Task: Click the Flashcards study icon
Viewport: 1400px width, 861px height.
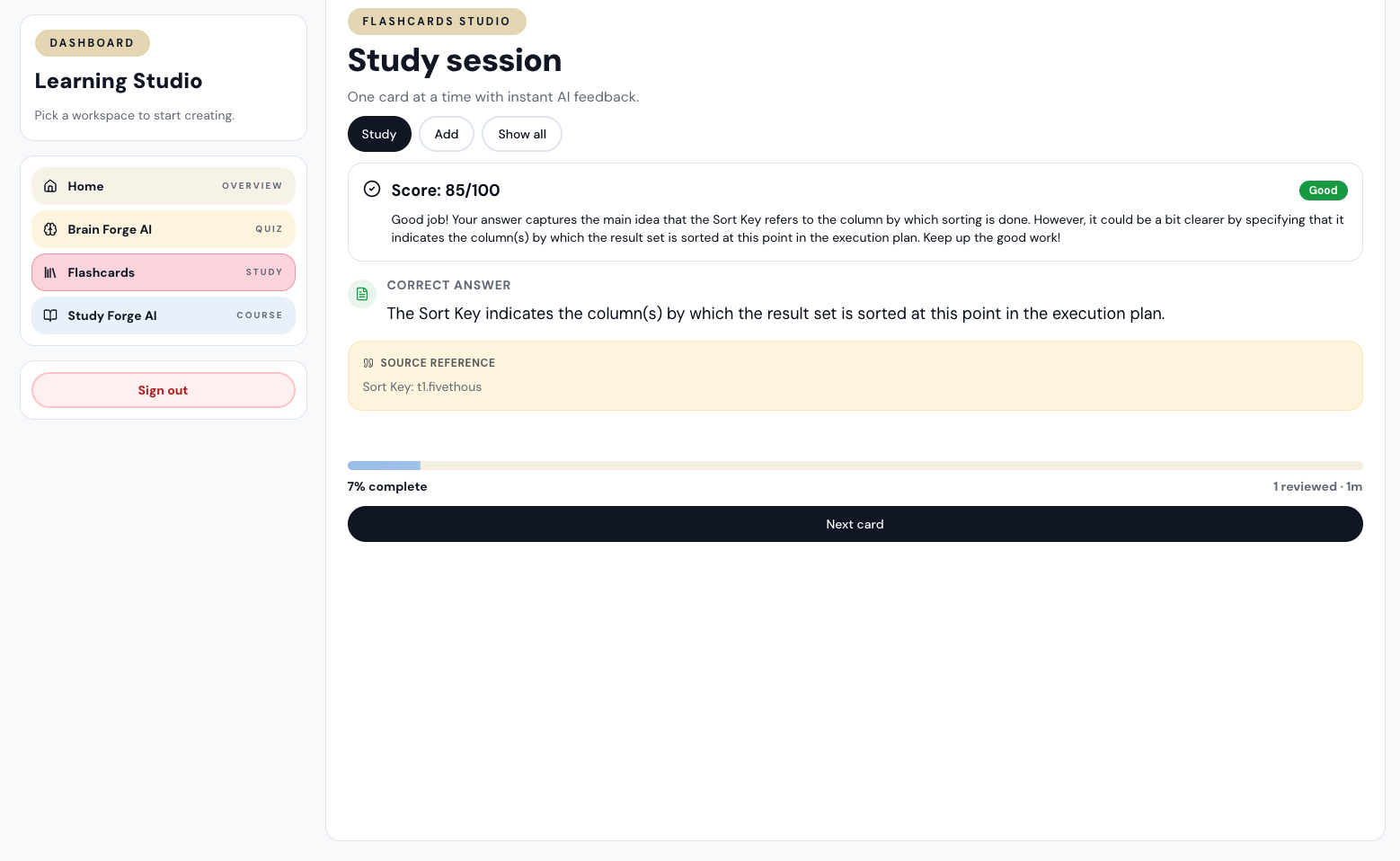Action: 51,272
